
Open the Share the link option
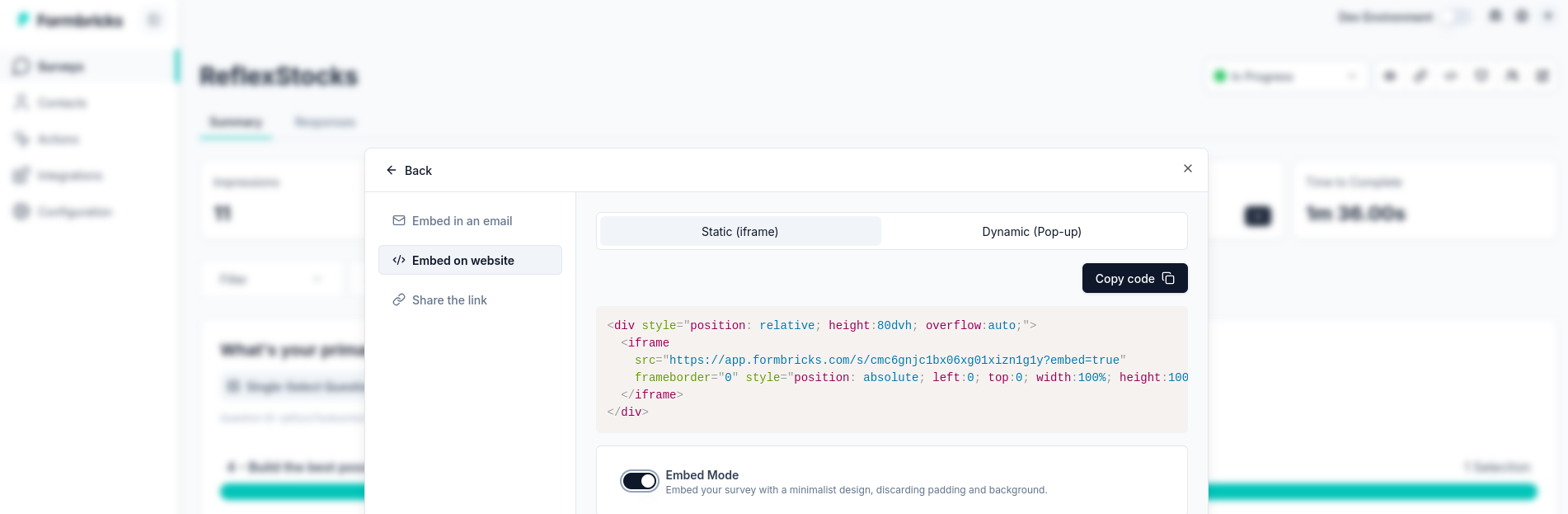click(x=470, y=300)
